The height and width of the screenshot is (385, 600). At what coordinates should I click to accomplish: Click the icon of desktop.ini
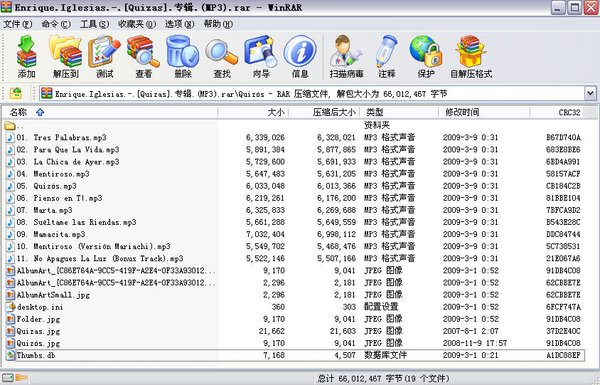[x=10, y=307]
